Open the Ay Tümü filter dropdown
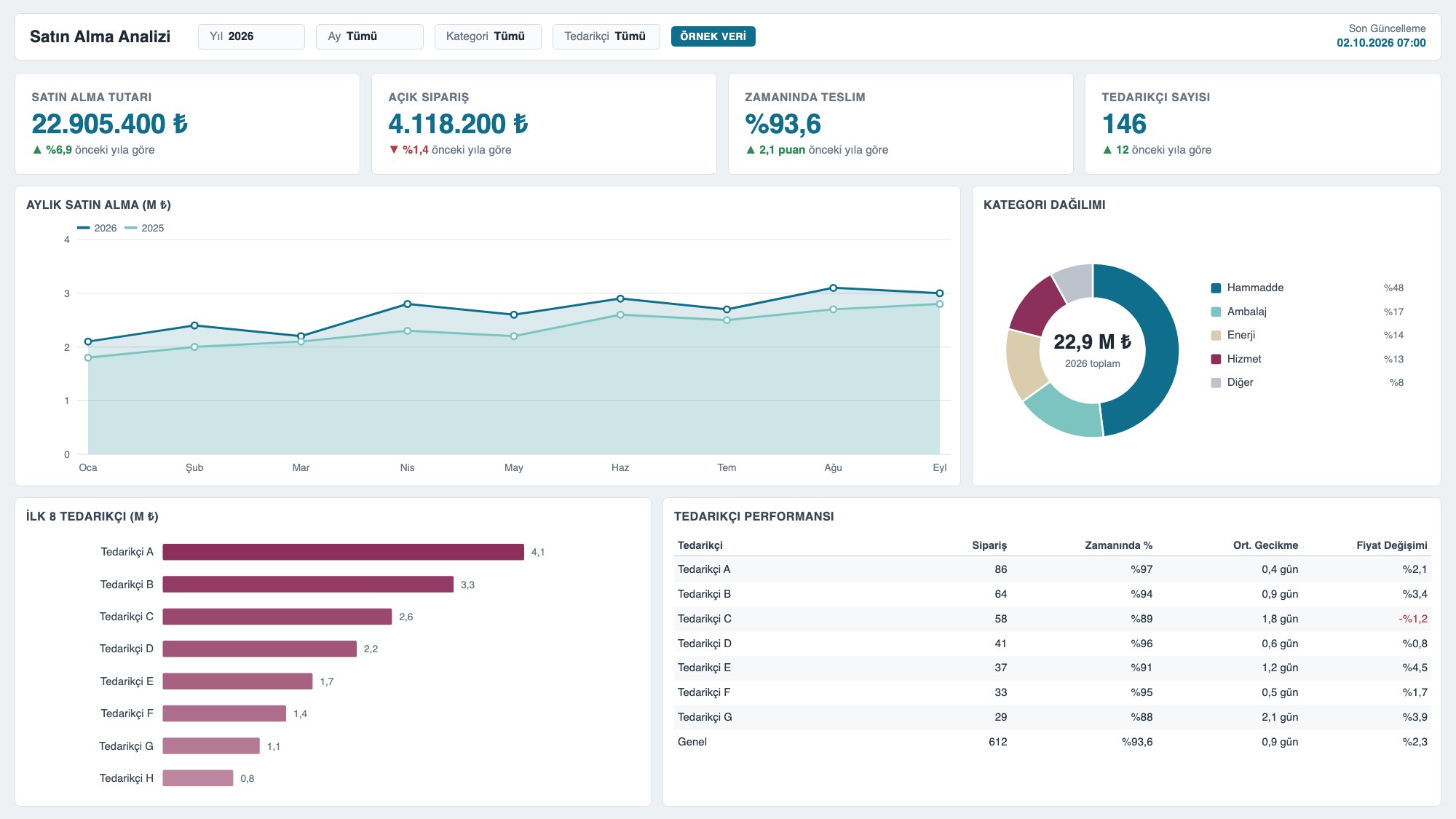Screen dimensions: 1456x819 coord(370,36)
